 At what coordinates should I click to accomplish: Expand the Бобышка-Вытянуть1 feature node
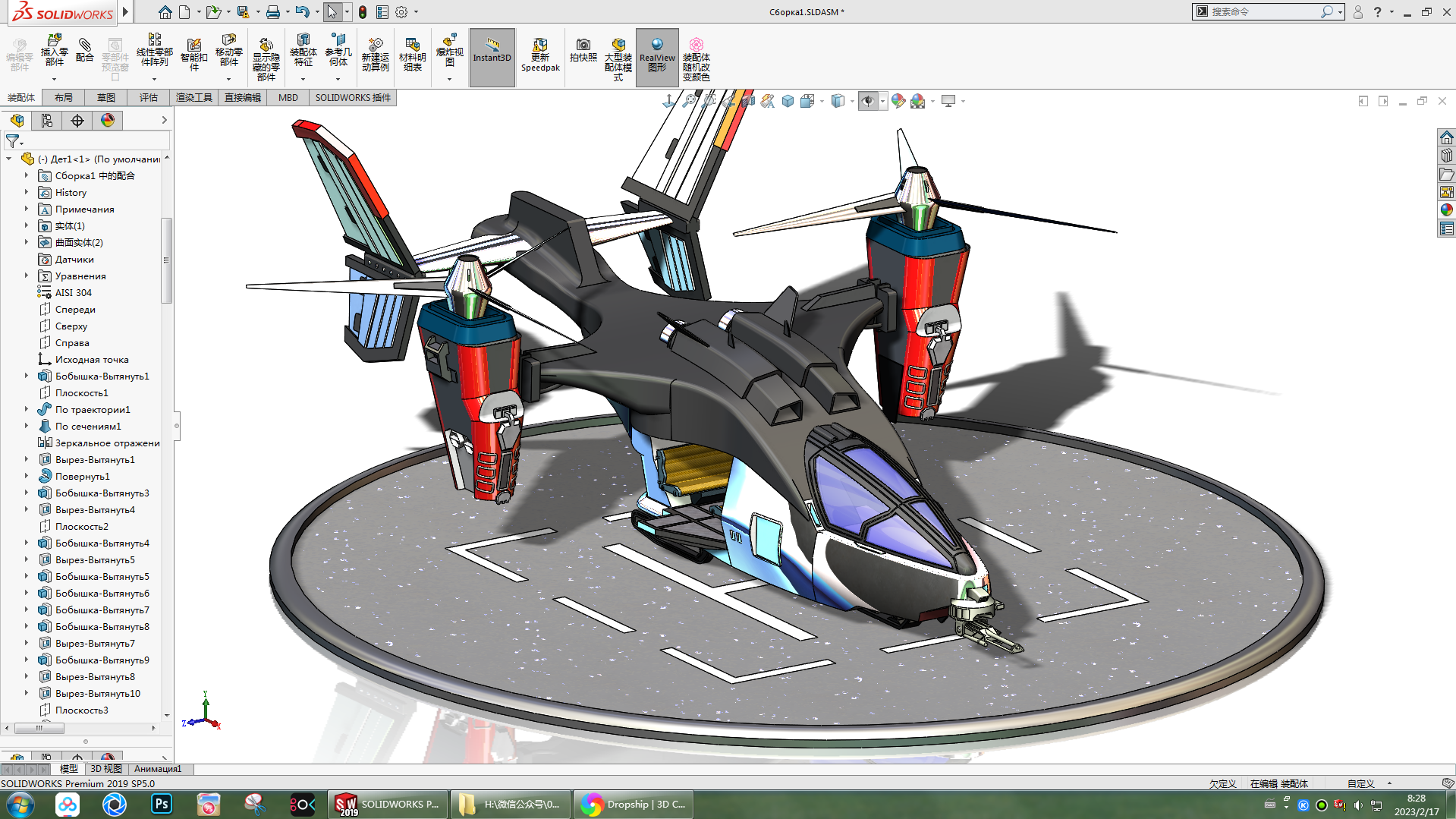pos(27,376)
